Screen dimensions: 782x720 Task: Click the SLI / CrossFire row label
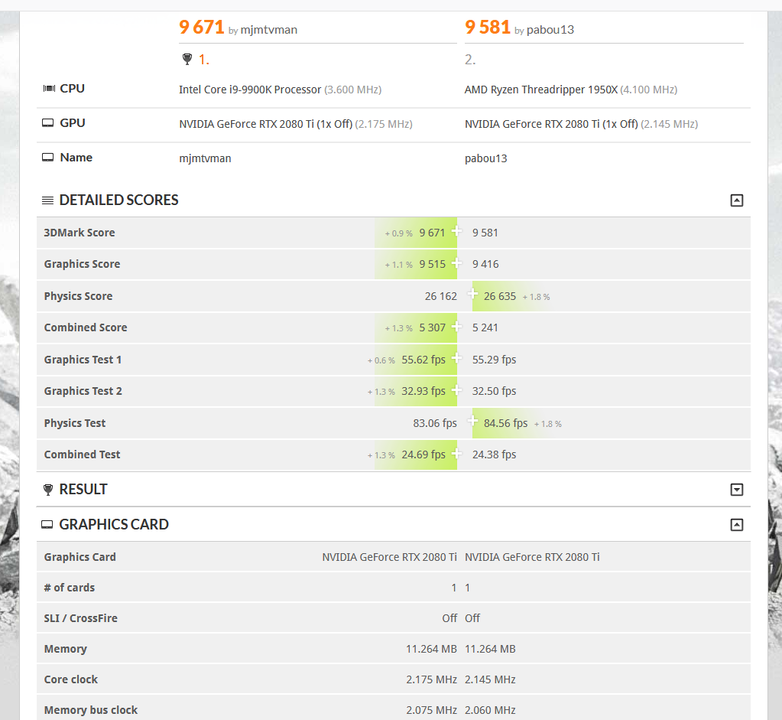pyautogui.click(x=81, y=618)
